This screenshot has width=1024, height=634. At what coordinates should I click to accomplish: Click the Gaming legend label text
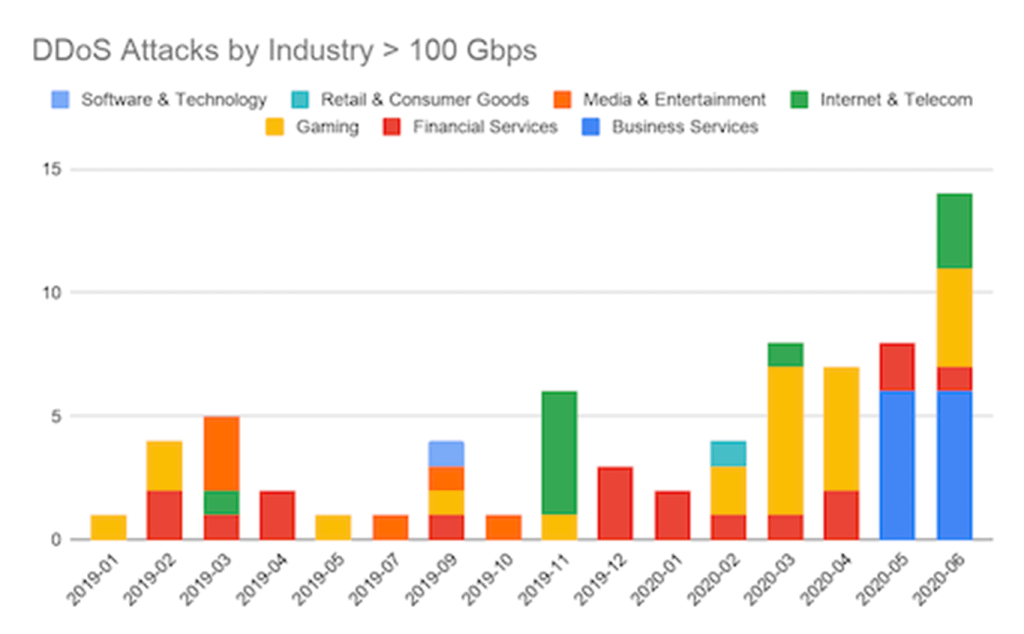pos(327,127)
